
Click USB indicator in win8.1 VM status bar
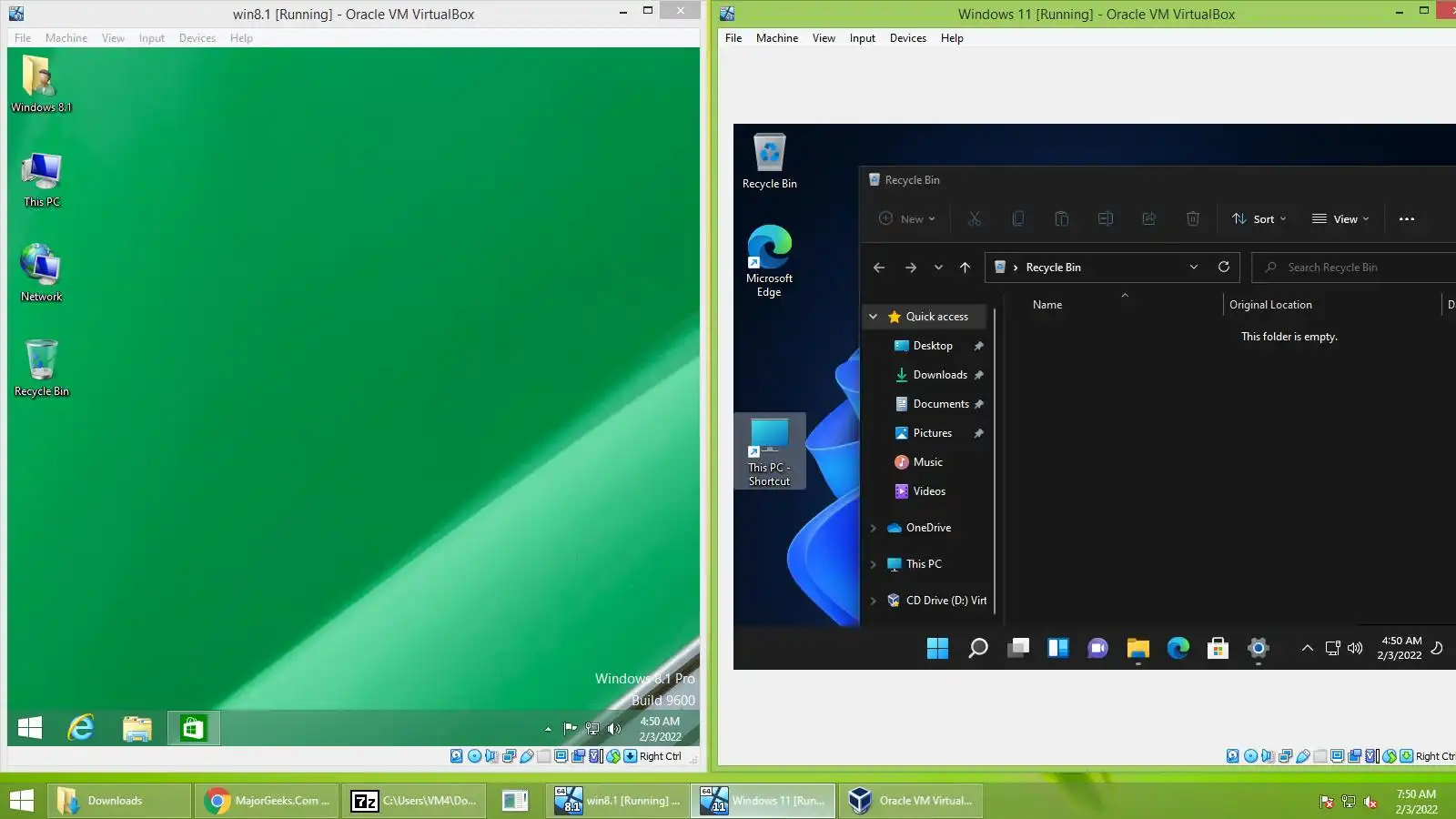click(526, 756)
